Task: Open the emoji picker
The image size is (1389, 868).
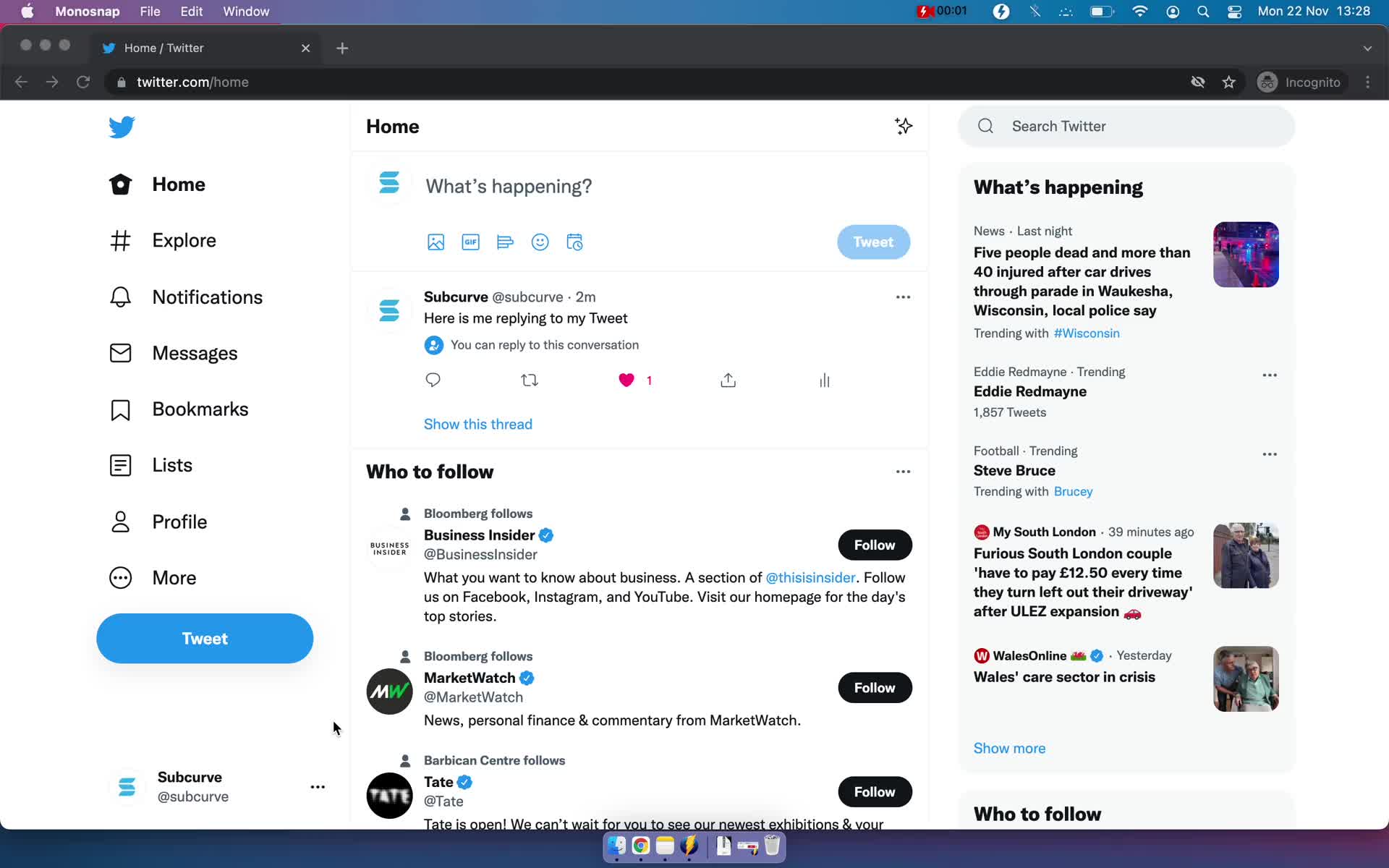Action: (x=540, y=242)
